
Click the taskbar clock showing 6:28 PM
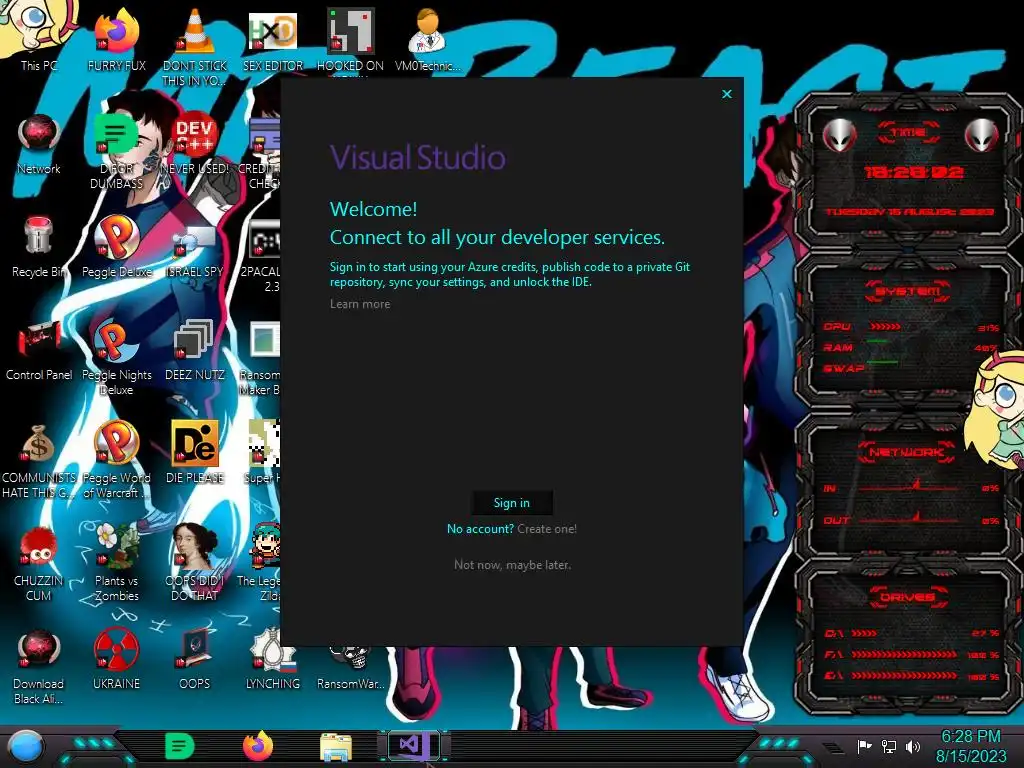pyautogui.click(x=971, y=746)
